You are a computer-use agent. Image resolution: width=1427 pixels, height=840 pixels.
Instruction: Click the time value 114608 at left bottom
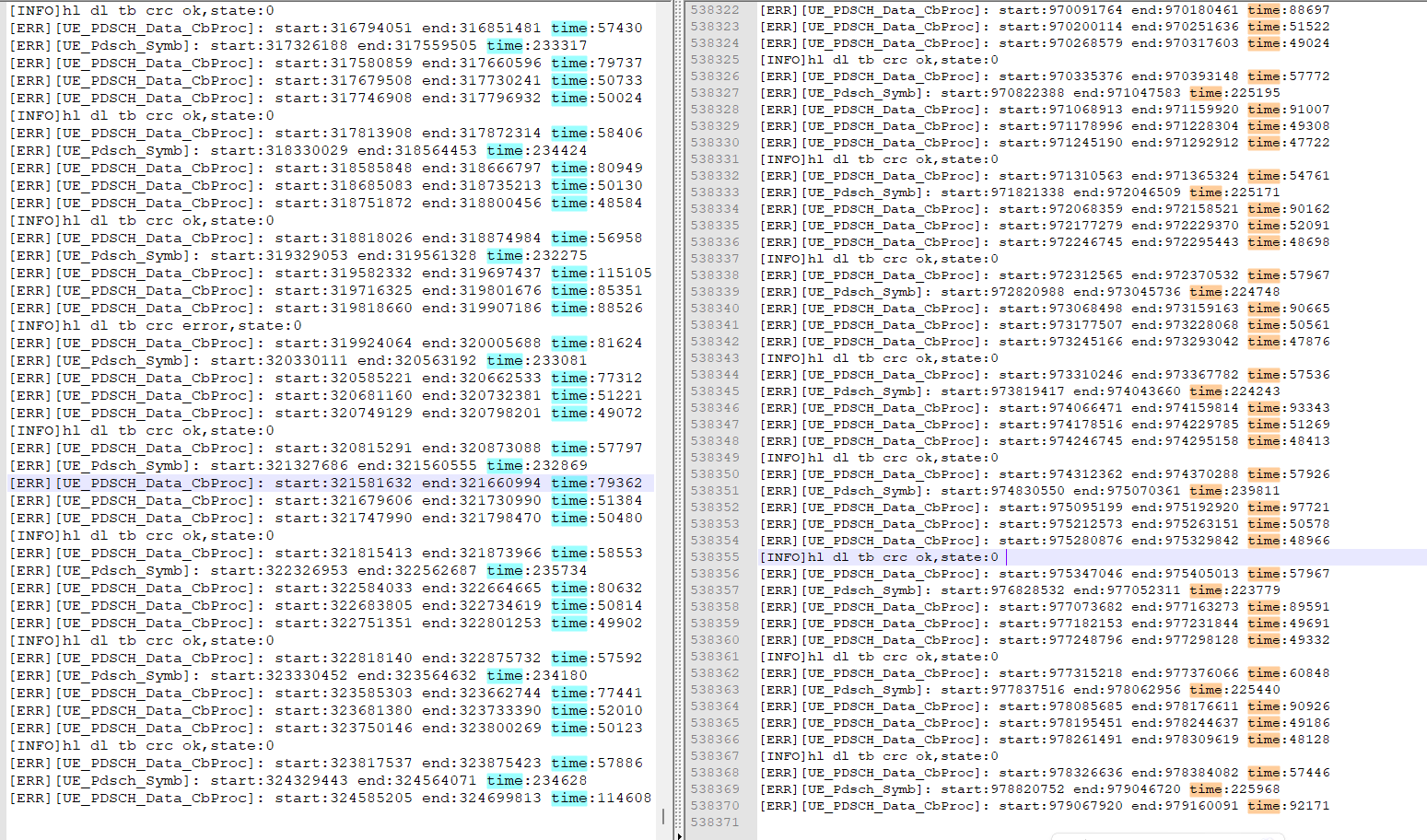(624, 799)
